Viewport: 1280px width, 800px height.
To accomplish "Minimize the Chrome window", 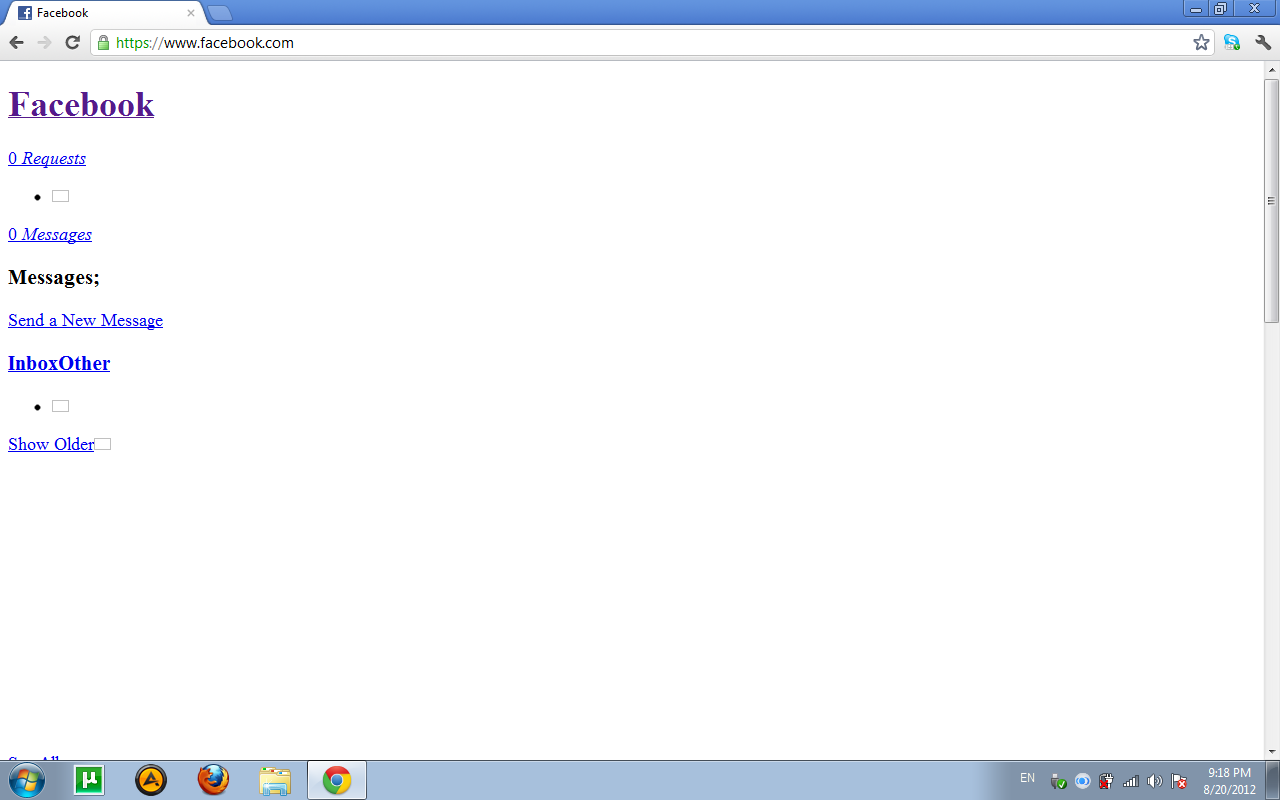I will [1196, 9].
